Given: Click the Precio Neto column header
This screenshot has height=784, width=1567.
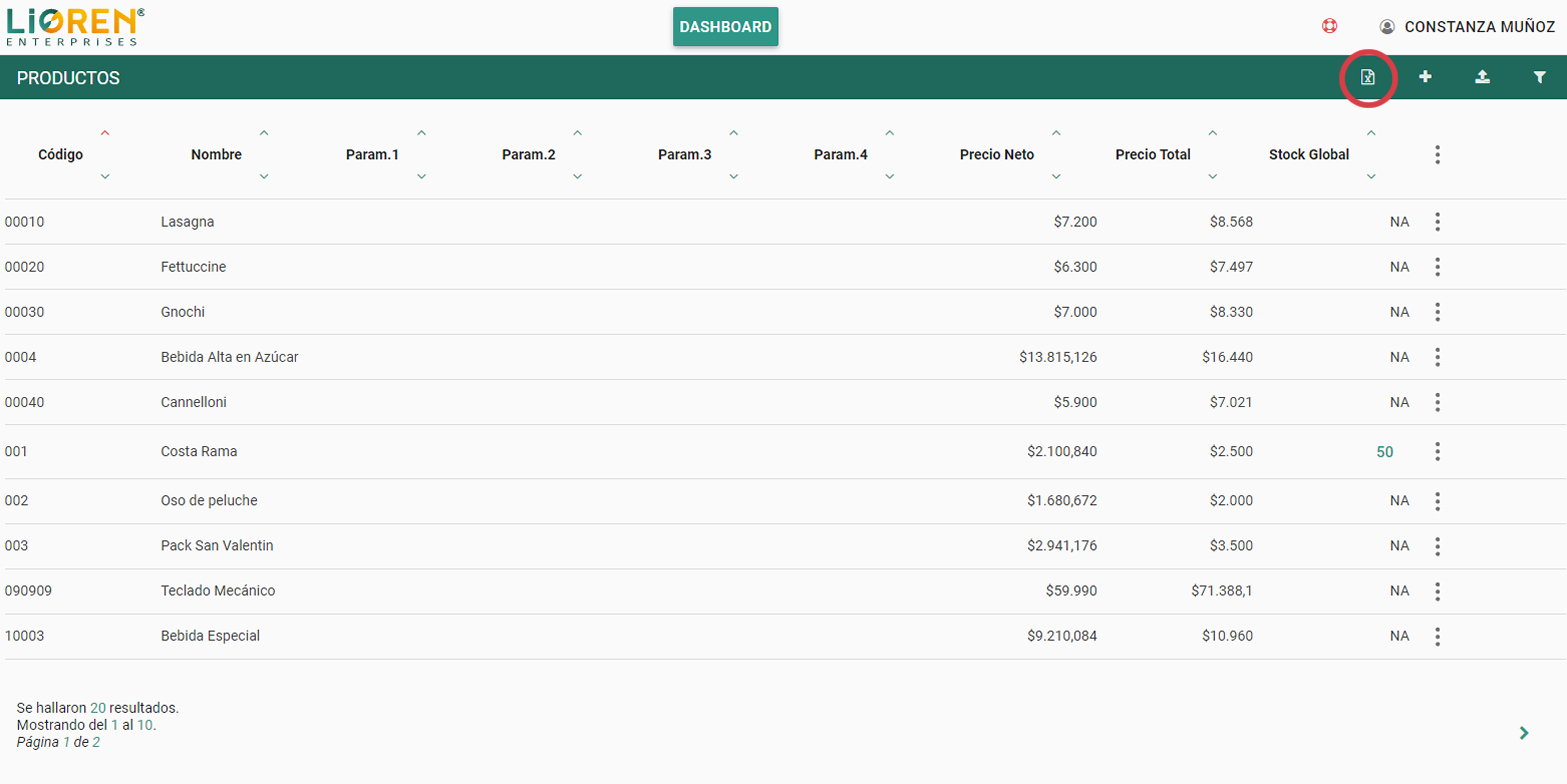Looking at the screenshot, I should [x=997, y=155].
